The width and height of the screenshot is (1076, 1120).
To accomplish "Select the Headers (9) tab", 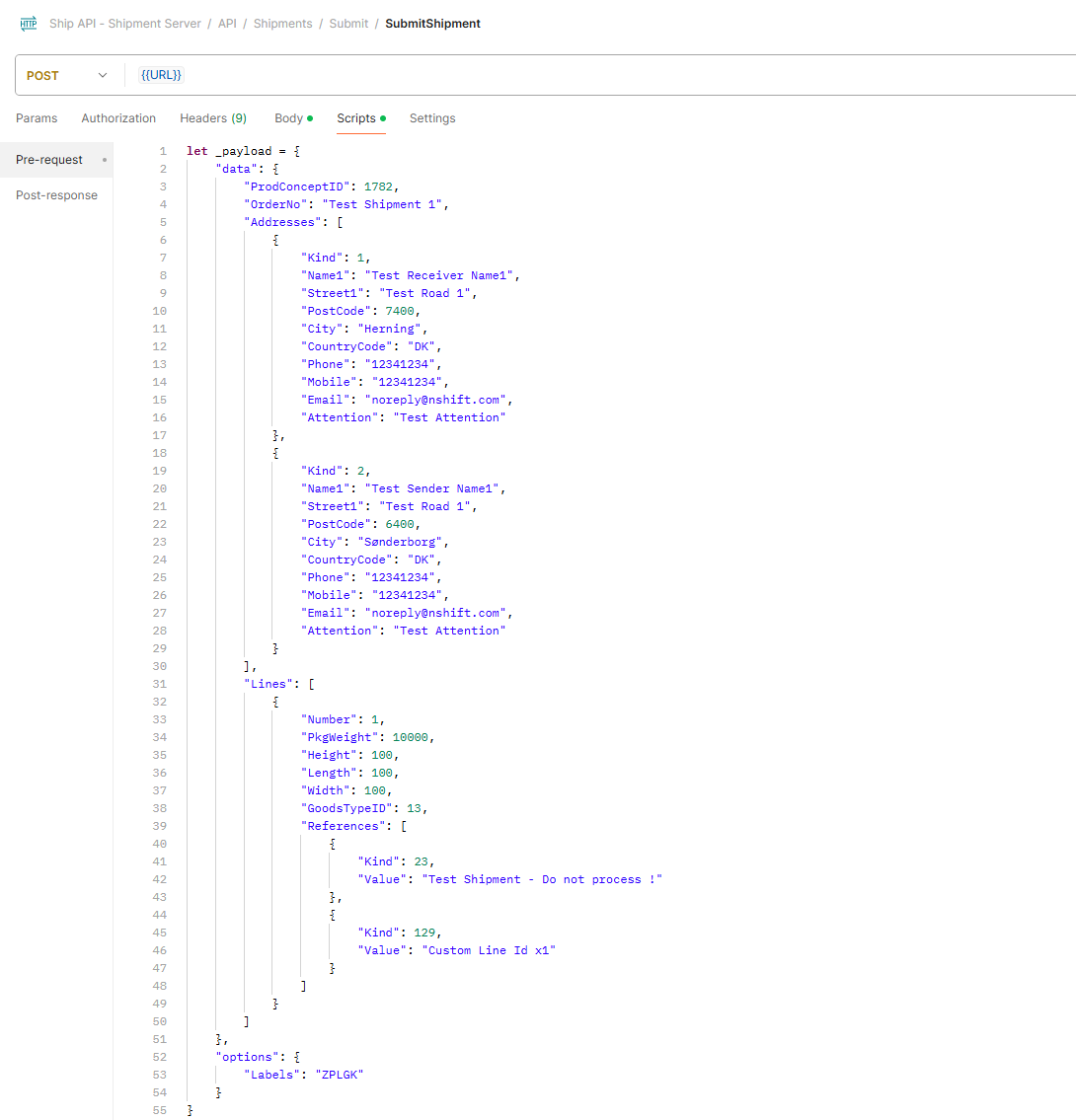I will click(x=212, y=118).
